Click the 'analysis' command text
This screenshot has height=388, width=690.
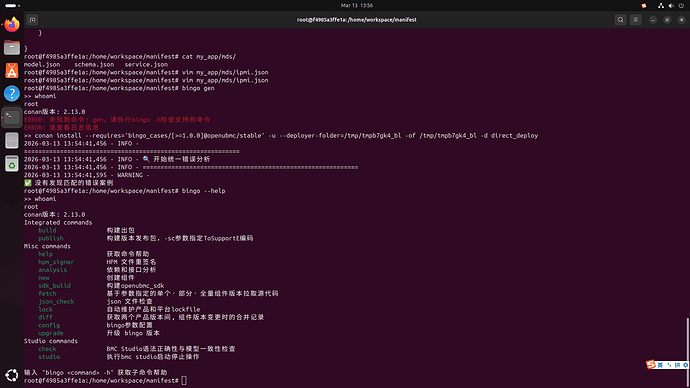52,270
